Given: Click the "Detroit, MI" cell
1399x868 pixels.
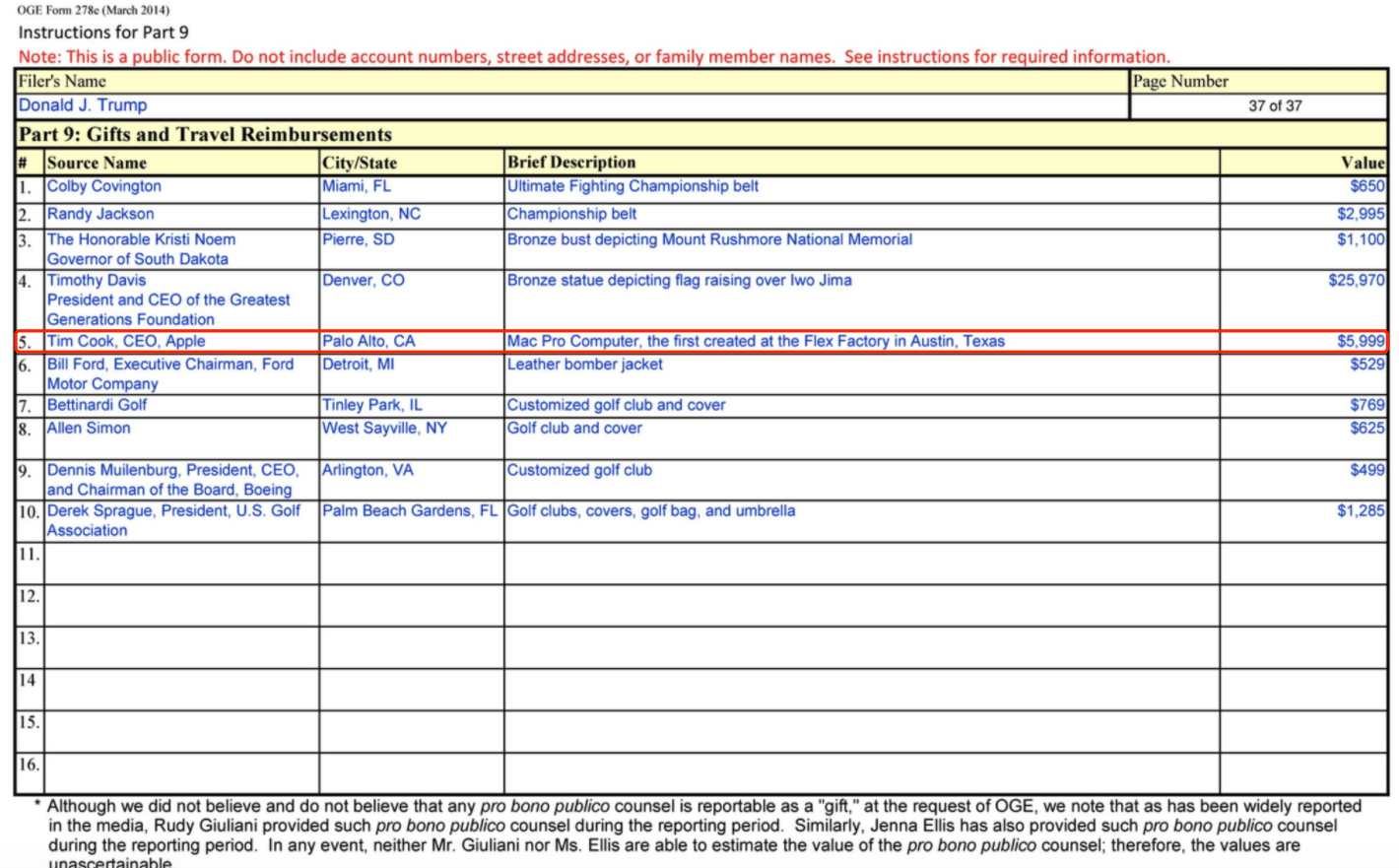Looking at the screenshot, I should pyautogui.click(x=359, y=365).
